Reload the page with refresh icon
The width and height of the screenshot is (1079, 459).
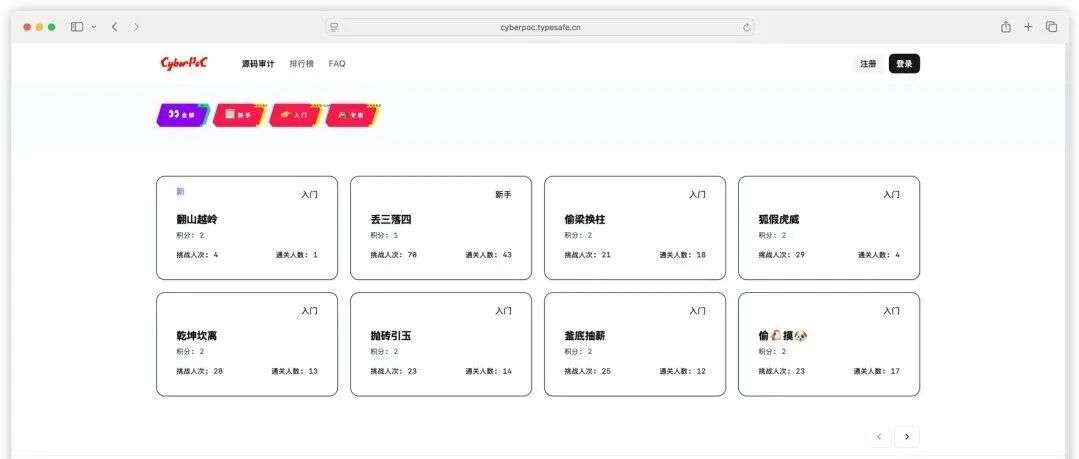(747, 28)
